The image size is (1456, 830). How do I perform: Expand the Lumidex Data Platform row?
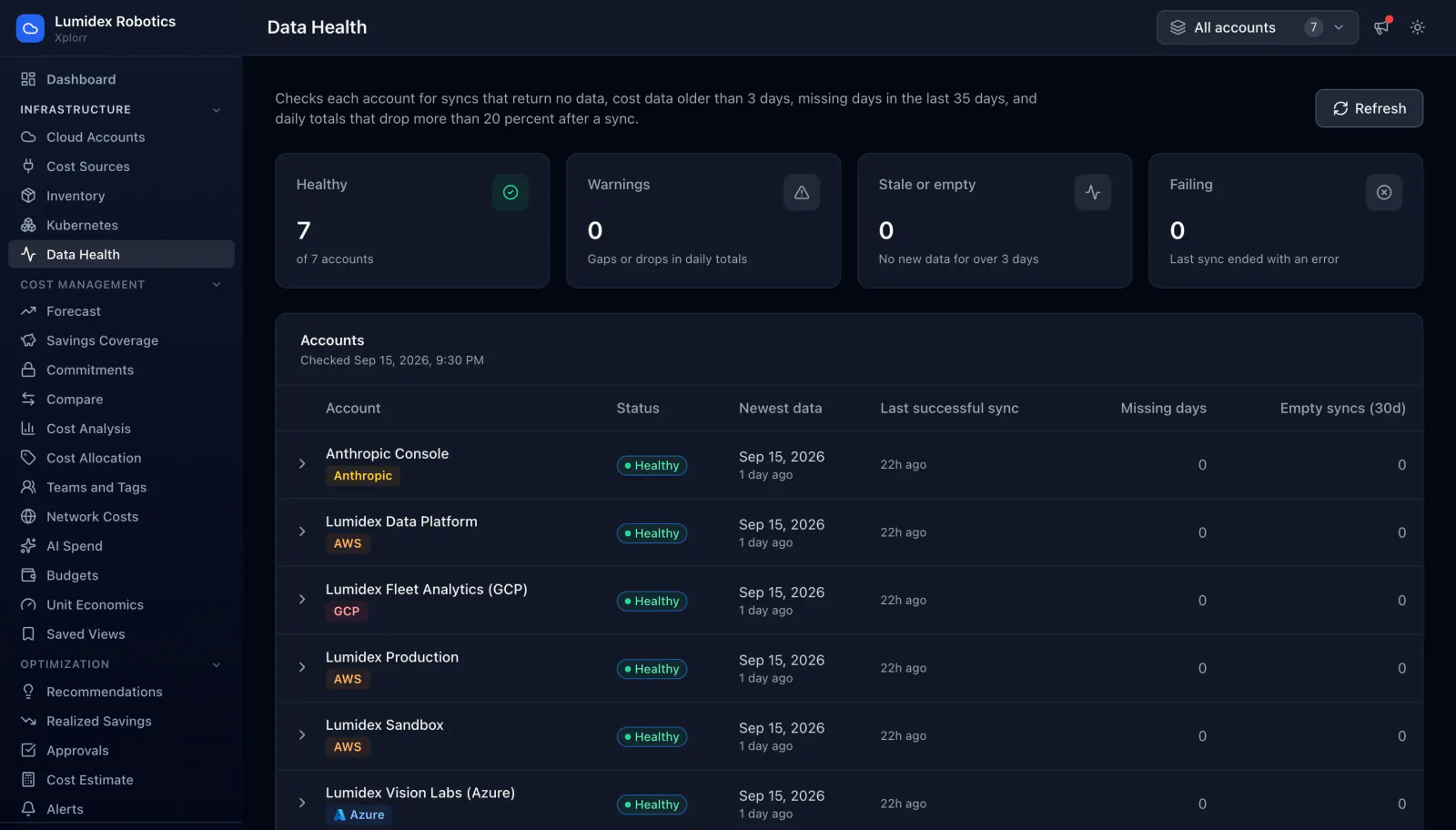coord(302,531)
